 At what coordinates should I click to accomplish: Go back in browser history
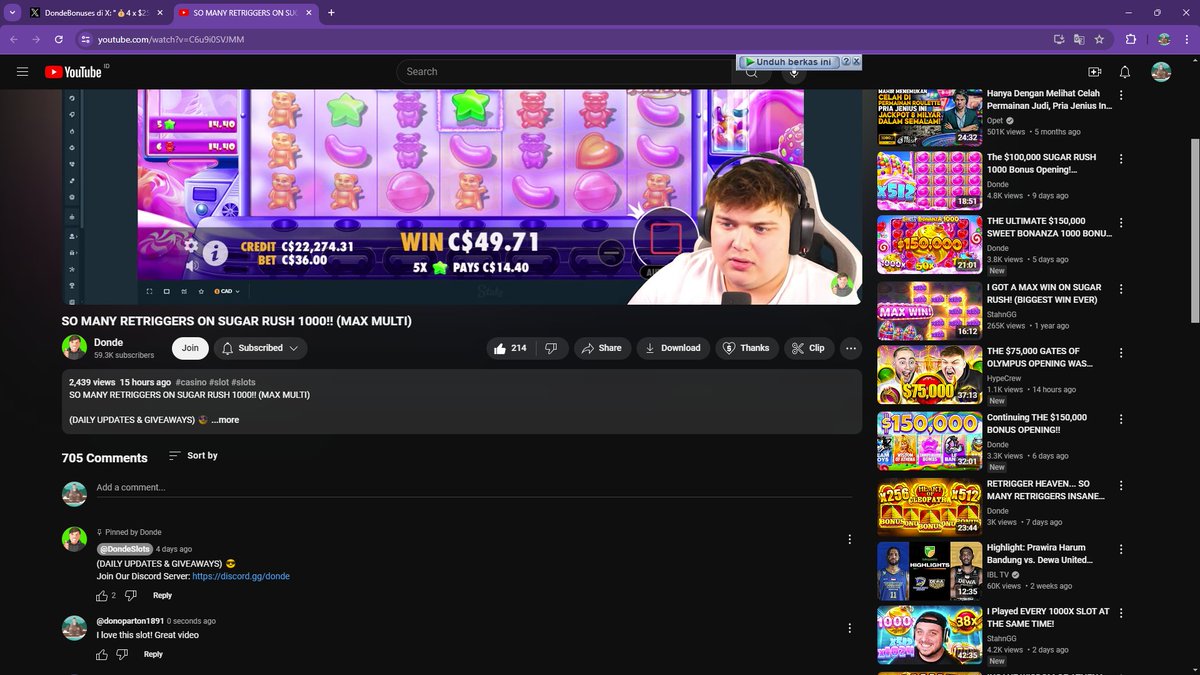point(14,39)
